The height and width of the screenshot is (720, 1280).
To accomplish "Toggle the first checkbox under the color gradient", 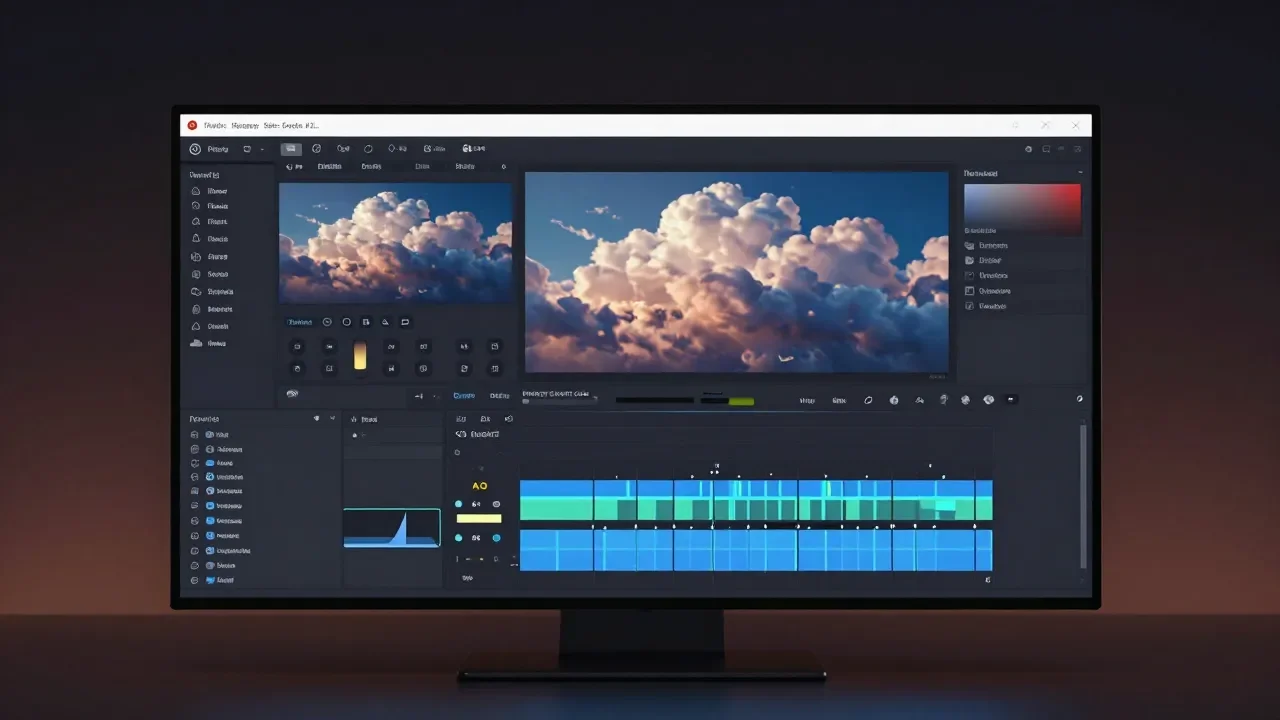I will pos(969,245).
